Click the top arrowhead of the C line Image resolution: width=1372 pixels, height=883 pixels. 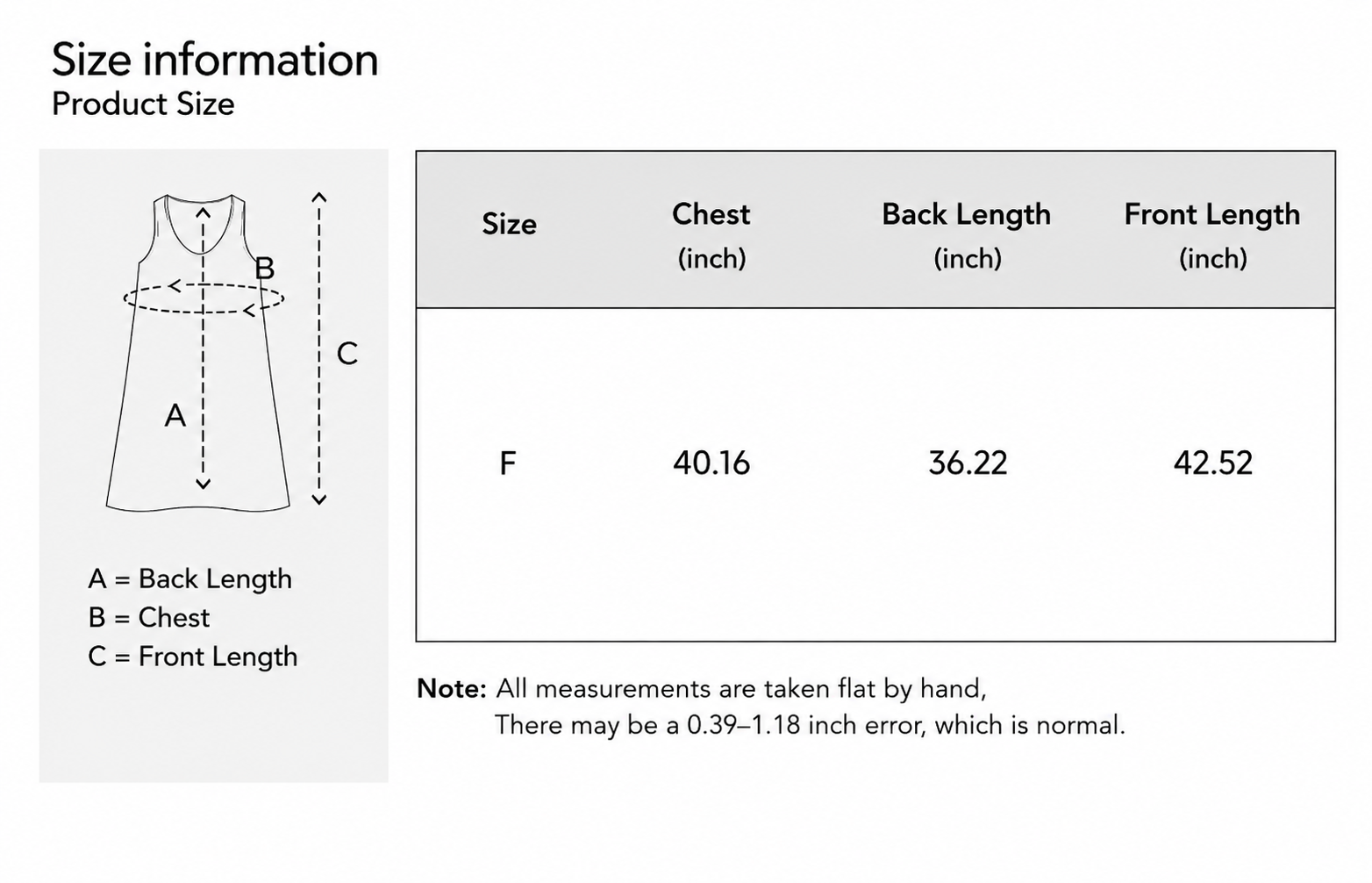pyautogui.click(x=319, y=197)
